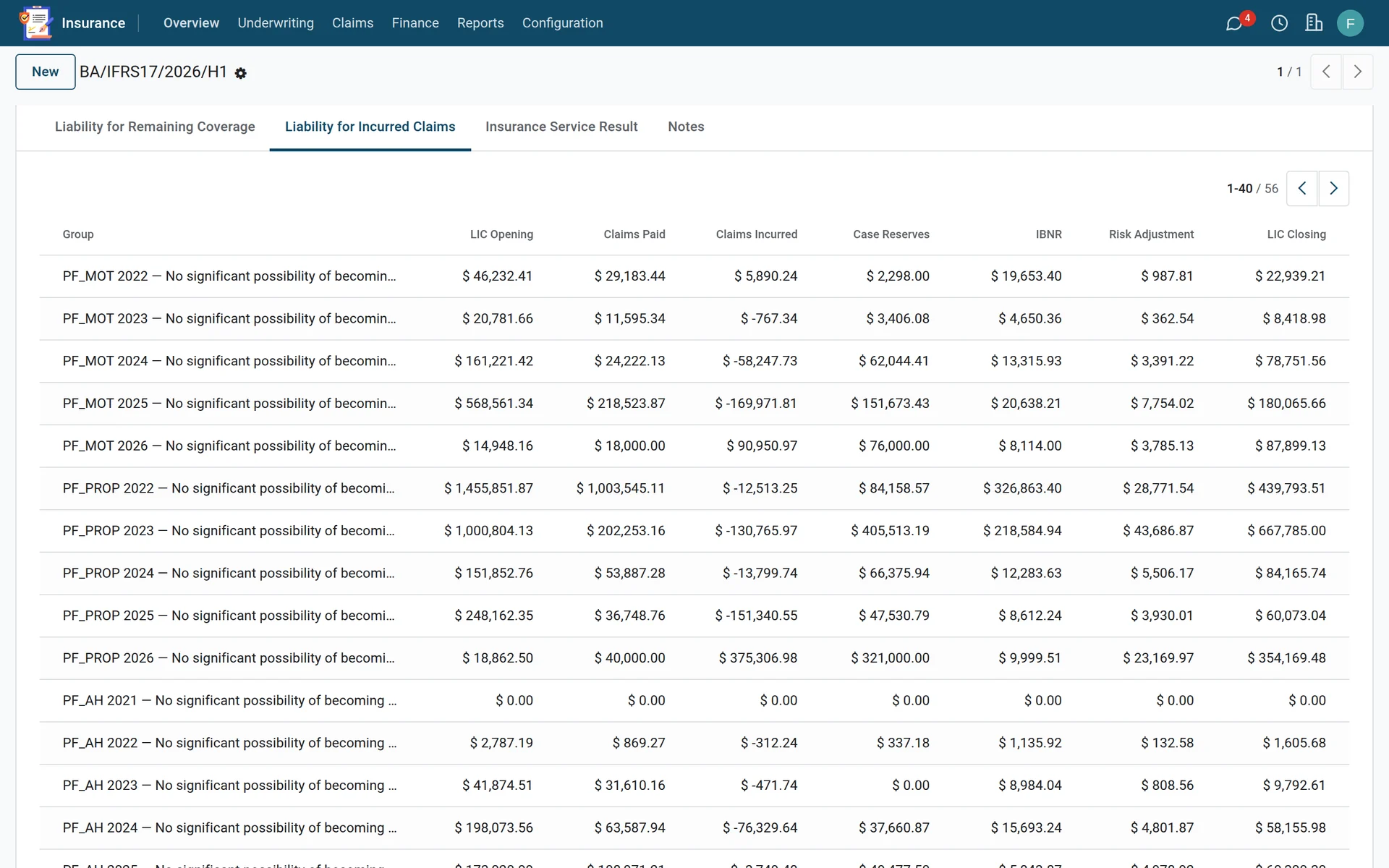
Task: Open the Overview menu
Action: click(191, 23)
